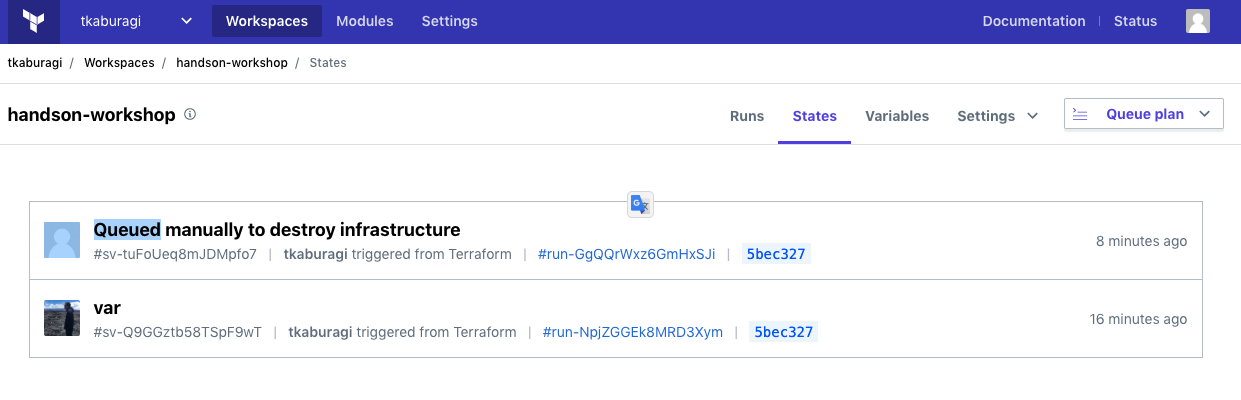Viewport: 1241px width, 400px height.
Task: Click the photo avatar on the var state
Action: (62, 319)
